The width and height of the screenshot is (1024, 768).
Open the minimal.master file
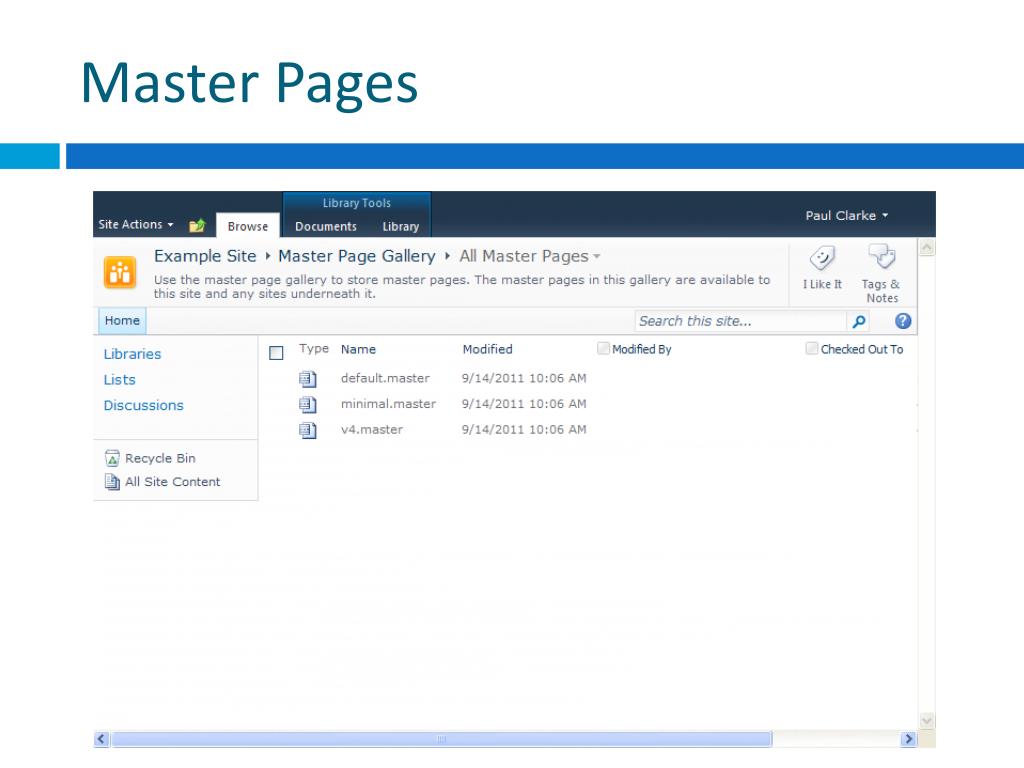[389, 404]
